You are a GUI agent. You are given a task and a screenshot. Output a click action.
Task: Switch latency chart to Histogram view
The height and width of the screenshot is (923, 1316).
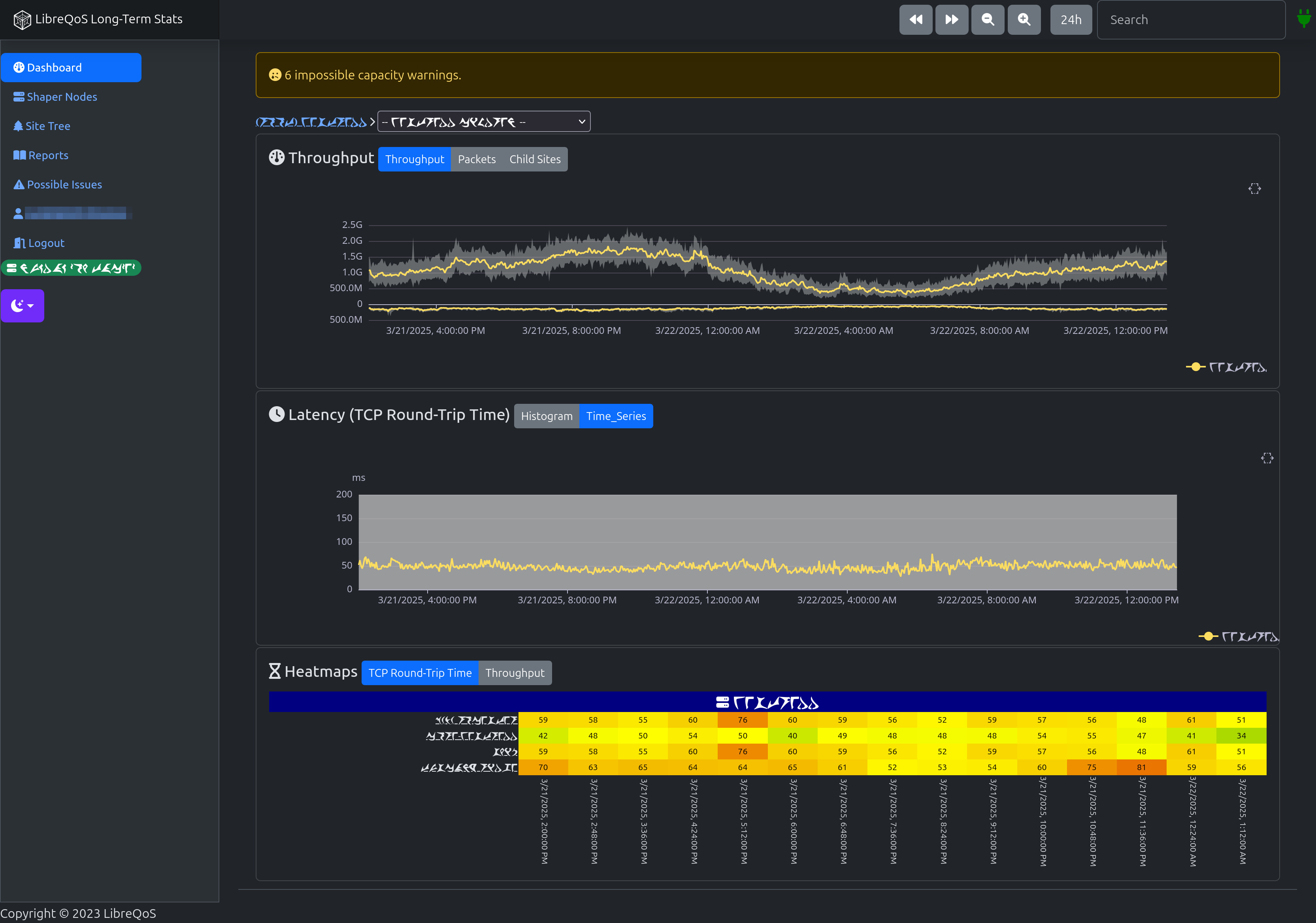(x=546, y=416)
